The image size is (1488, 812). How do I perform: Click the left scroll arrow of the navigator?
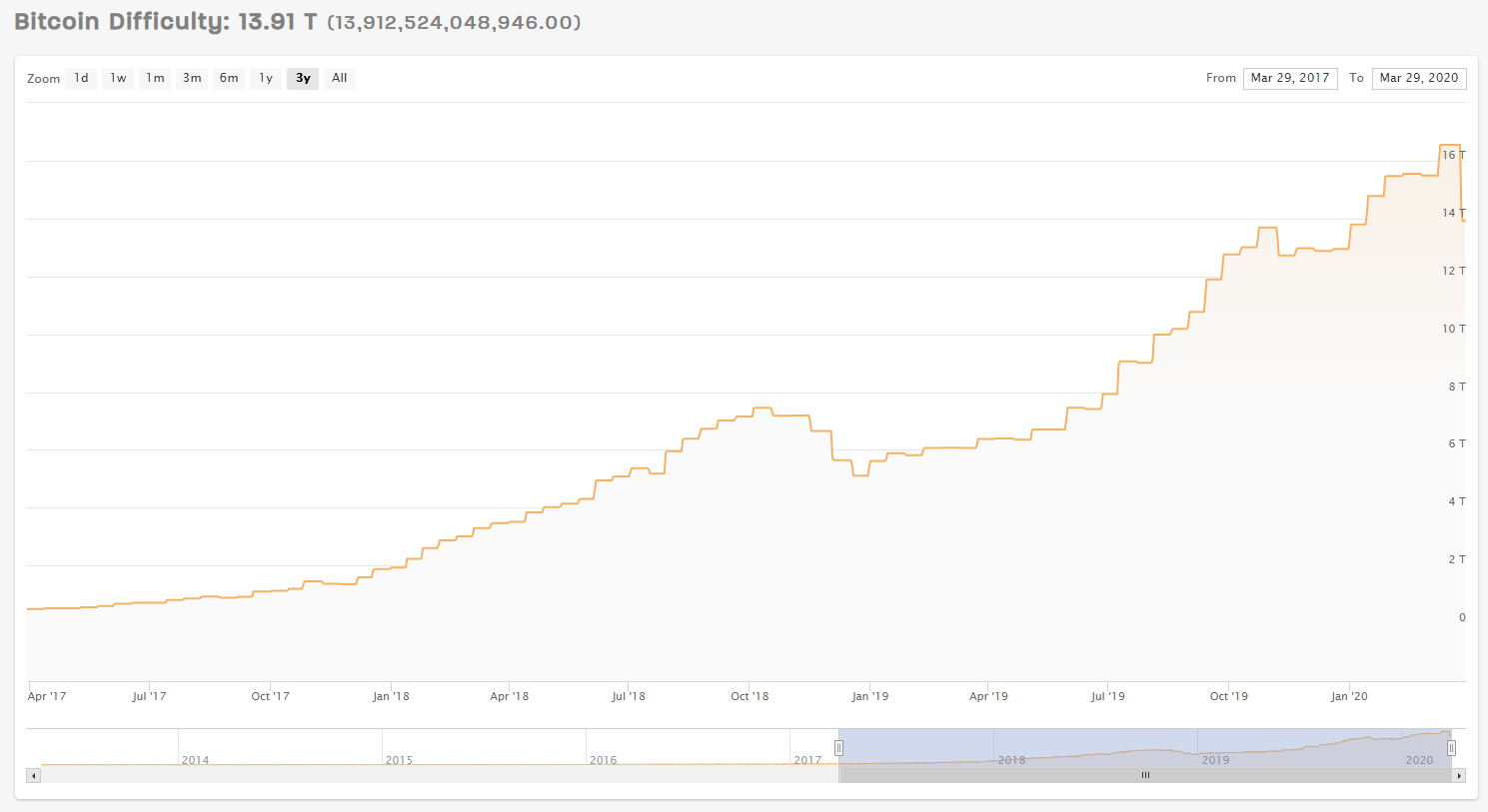click(33, 775)
